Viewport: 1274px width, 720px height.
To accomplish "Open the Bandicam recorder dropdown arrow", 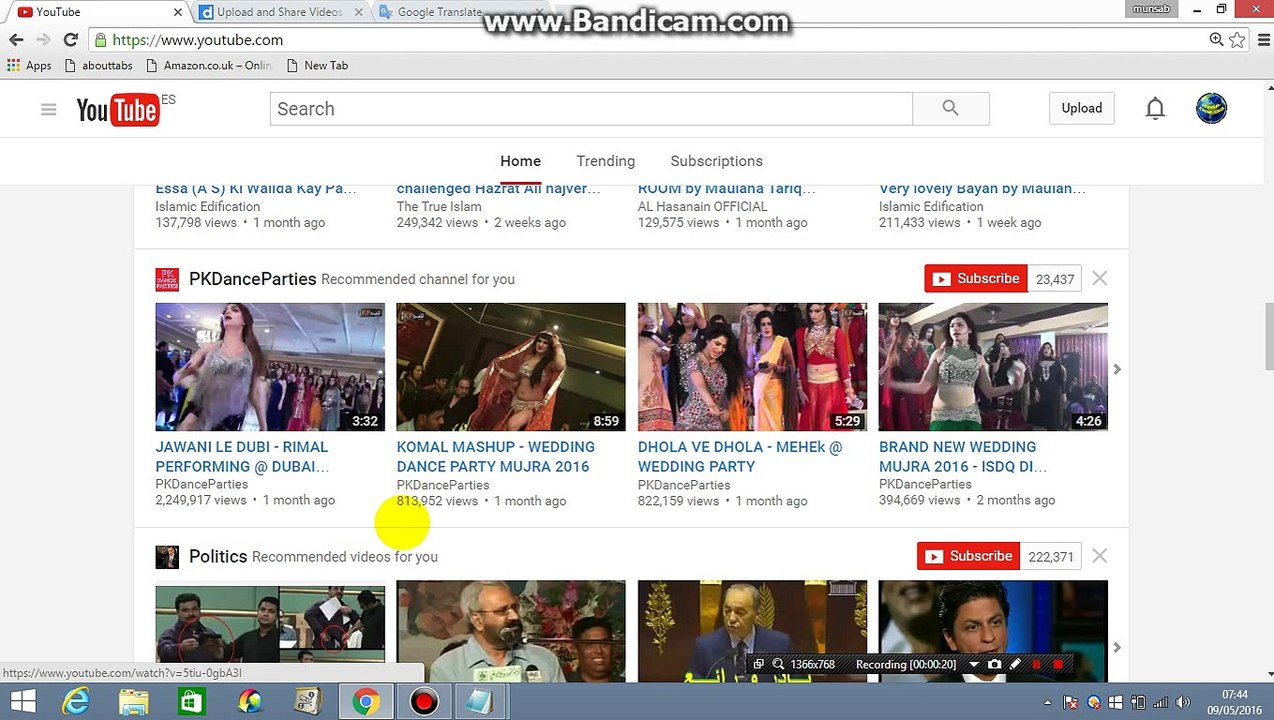I will [x=973, y=664].
